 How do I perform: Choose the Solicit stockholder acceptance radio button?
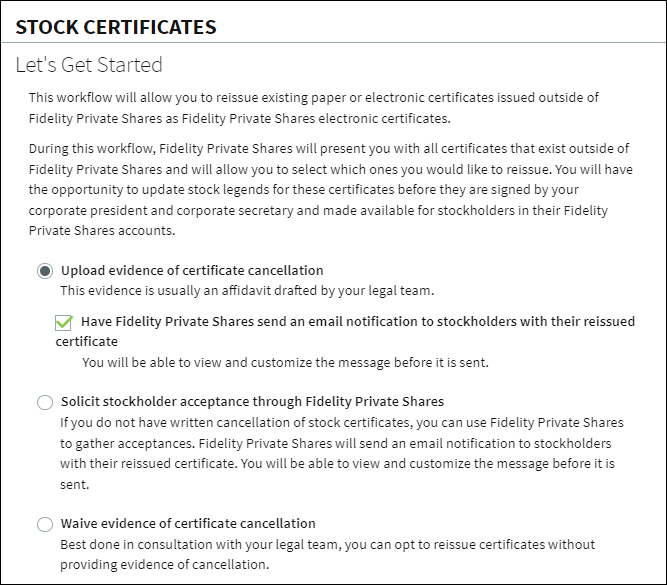pos(45,402)
